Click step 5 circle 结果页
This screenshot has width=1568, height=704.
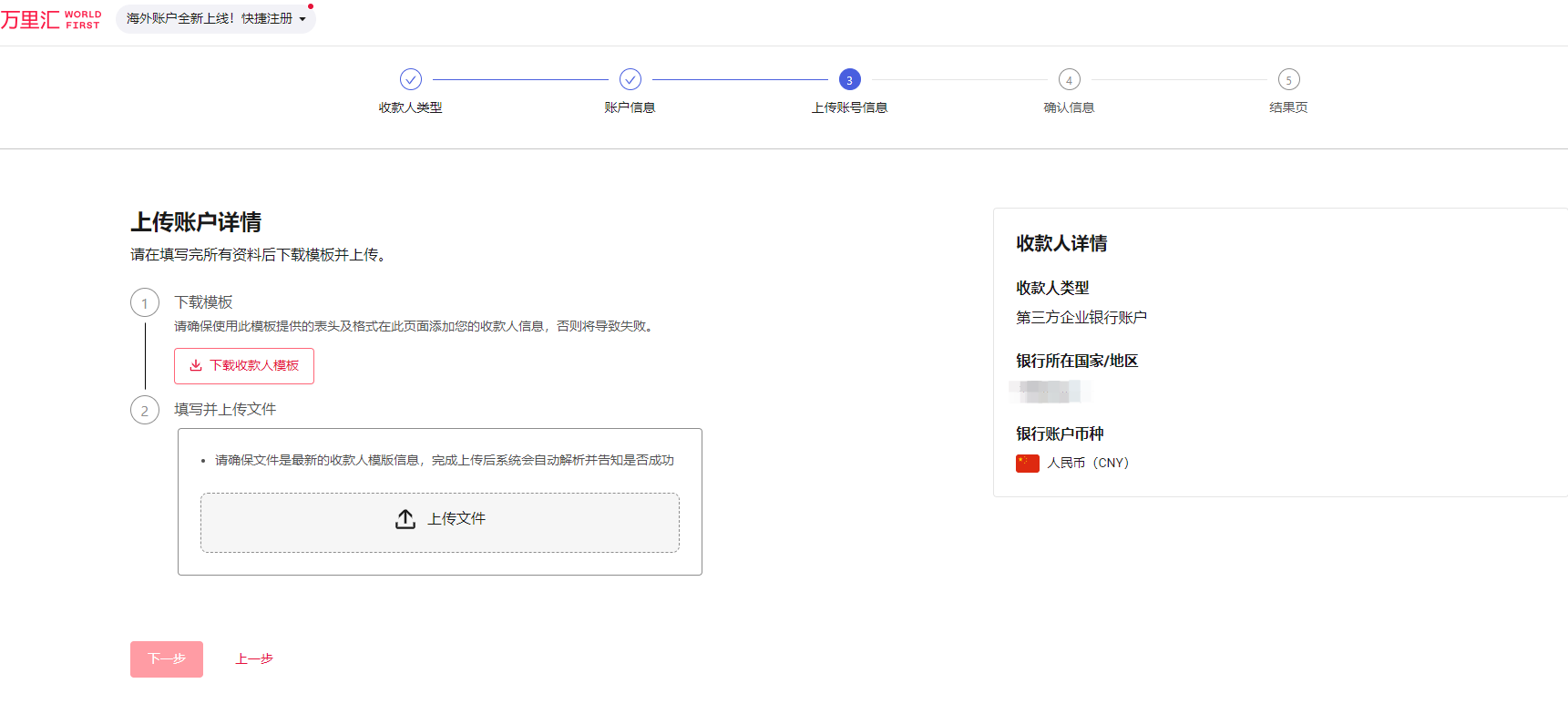tap(1288, 79)
